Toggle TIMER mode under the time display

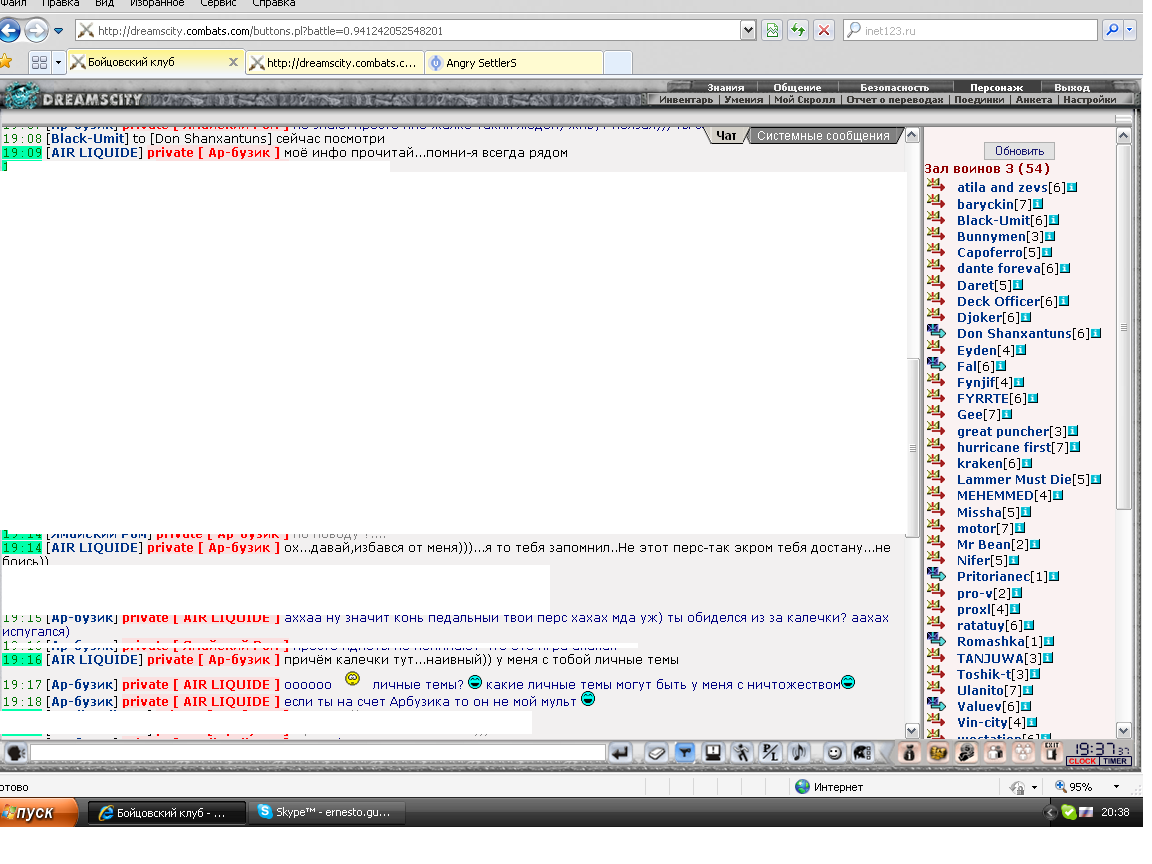1115,761
